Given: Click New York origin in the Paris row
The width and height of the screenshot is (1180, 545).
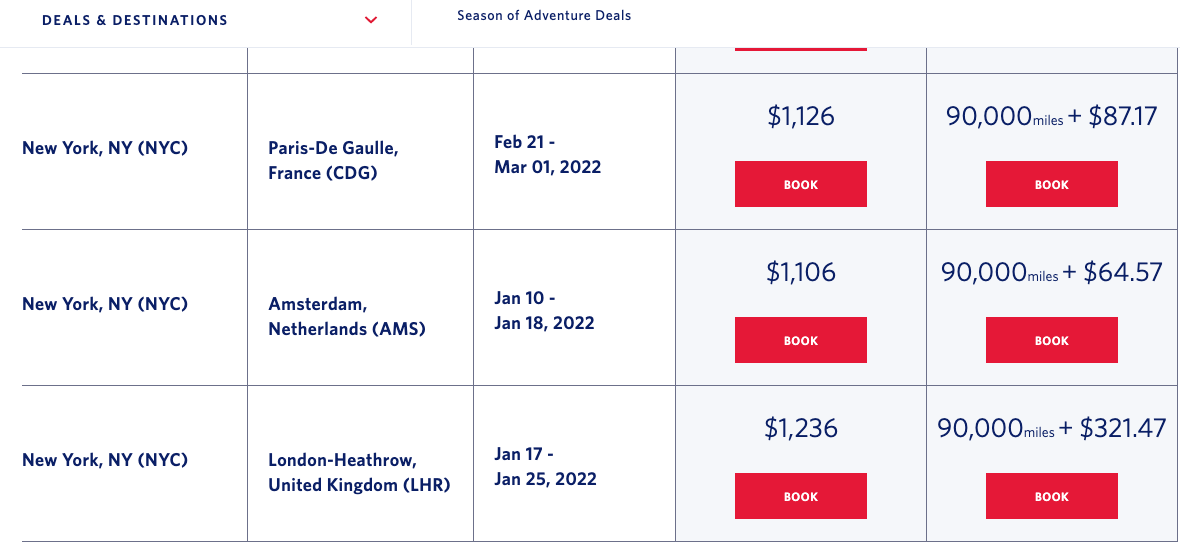Looking at the screenshot, I should pyautogui.click(x=105, y=148).
